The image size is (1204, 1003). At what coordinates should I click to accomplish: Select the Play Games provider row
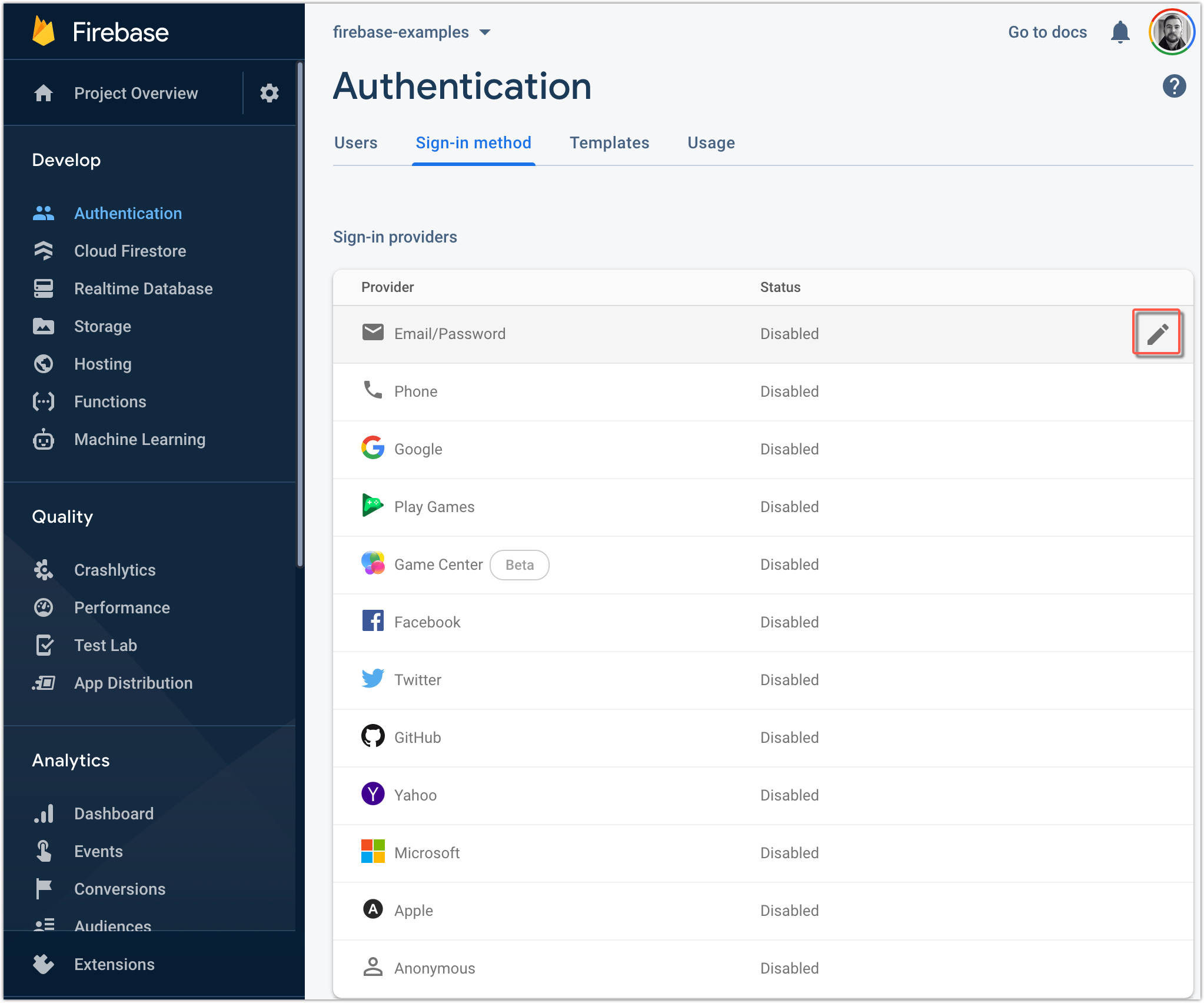(x=763, y=507)
